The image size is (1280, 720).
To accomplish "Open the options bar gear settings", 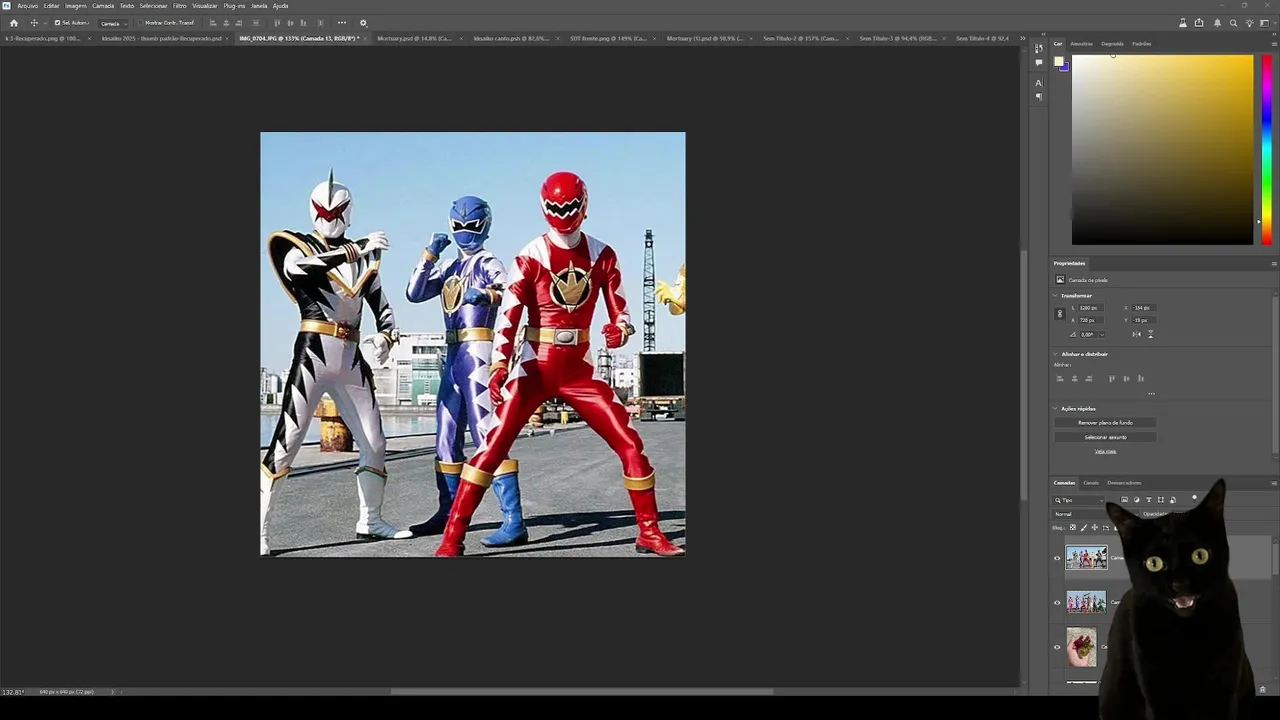I will tap(363, 23).
